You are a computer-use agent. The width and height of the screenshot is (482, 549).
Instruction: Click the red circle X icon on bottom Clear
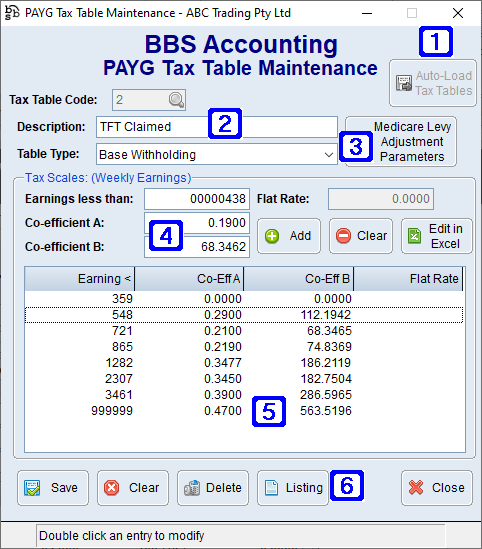[x=112, y=488]
